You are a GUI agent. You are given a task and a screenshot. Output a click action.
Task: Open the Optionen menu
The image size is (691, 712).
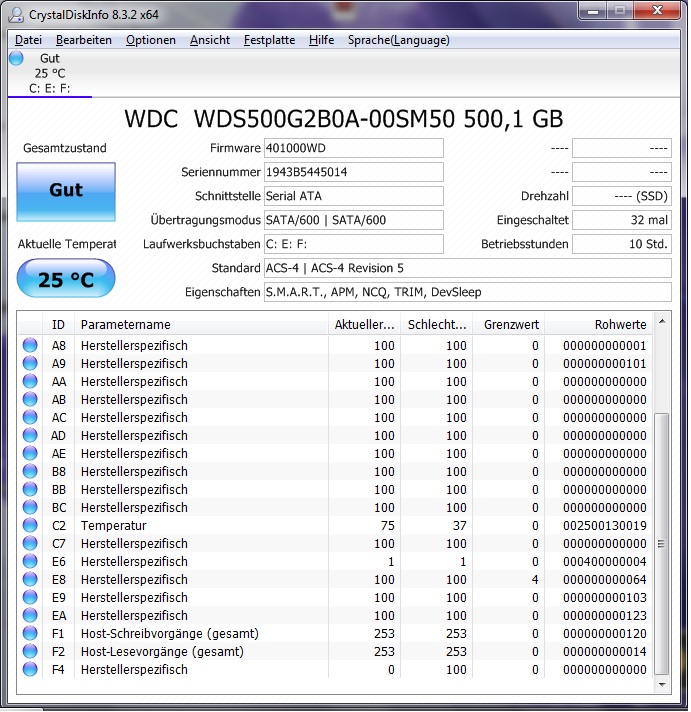pyautogui.click(x=151, y=40)
